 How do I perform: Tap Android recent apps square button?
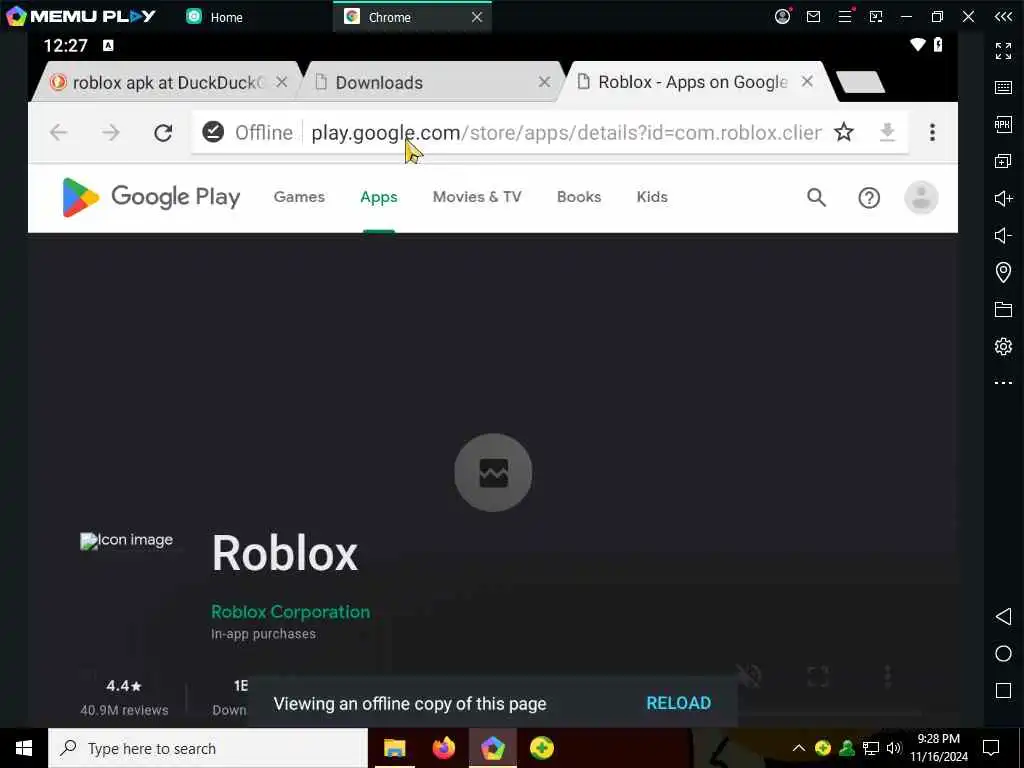(x=1003, y=690)
